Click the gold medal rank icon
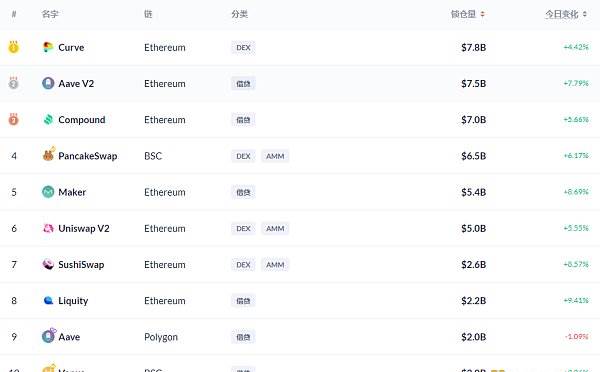This screenshot has height=372, width=600. (x=13, y=47)
